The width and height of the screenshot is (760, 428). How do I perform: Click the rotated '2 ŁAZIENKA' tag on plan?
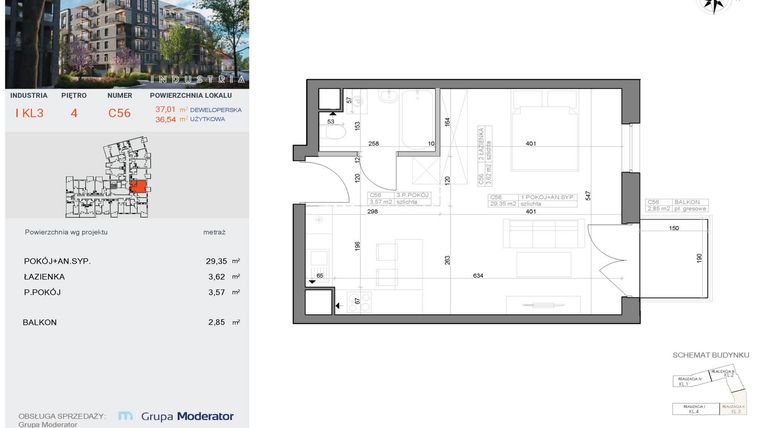coord(485,156)
